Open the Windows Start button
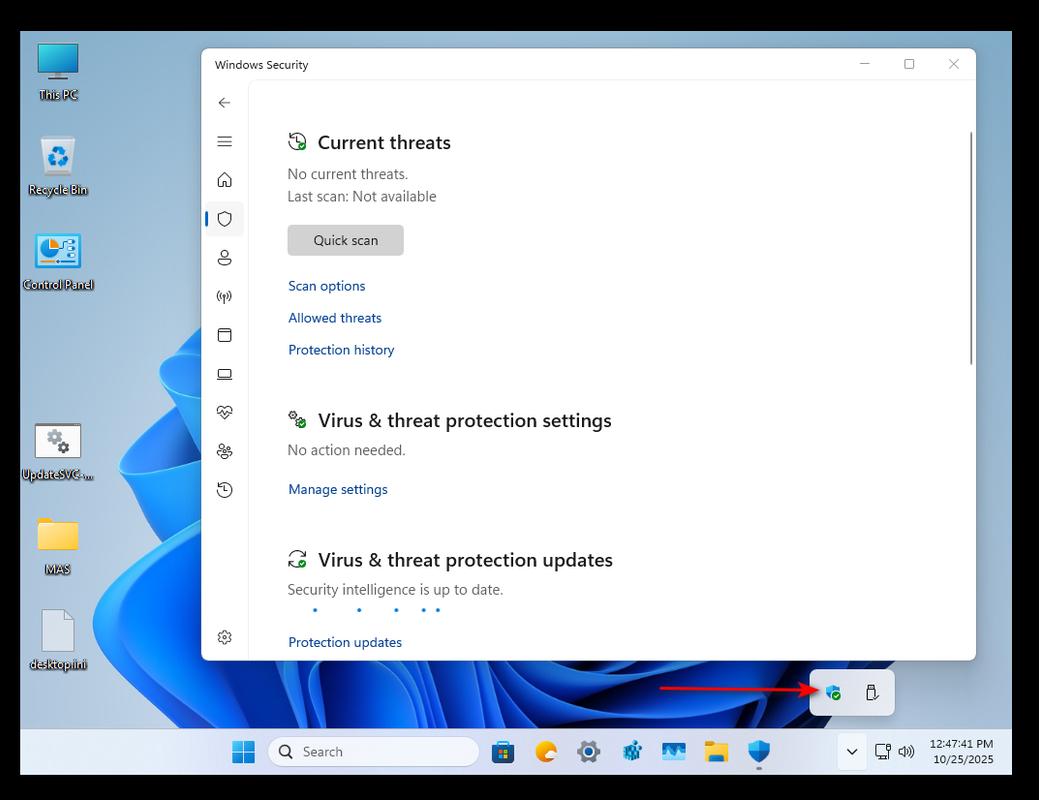The width and height of the screenshot is (1039, 800). [x=243, y=752]
